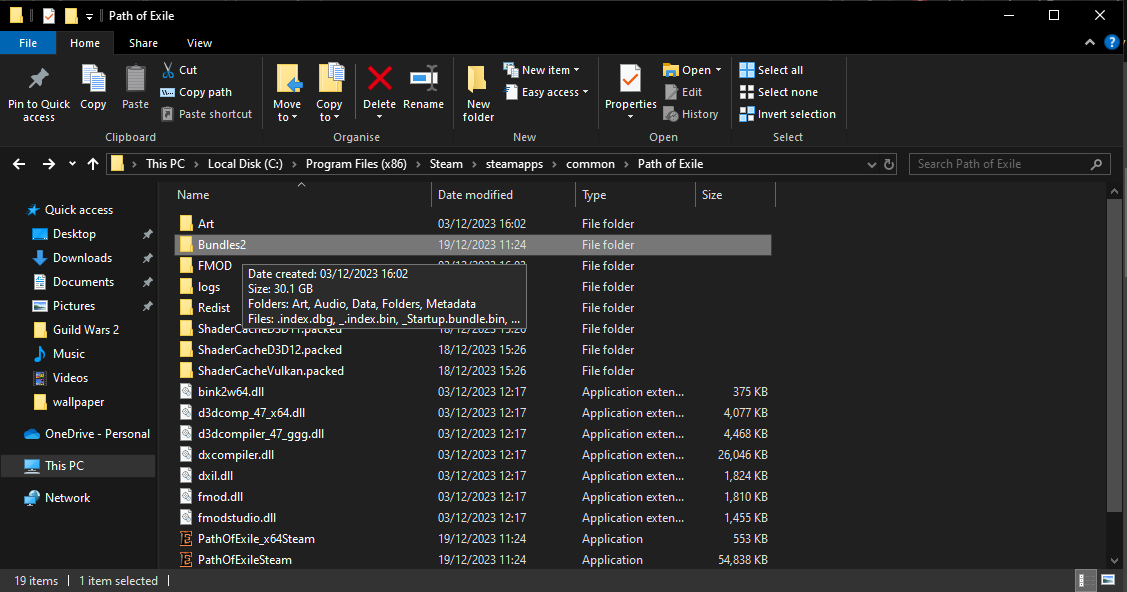
Task: Open OneDrive - Personal in sidebar
Action: (x=97, y=434)
